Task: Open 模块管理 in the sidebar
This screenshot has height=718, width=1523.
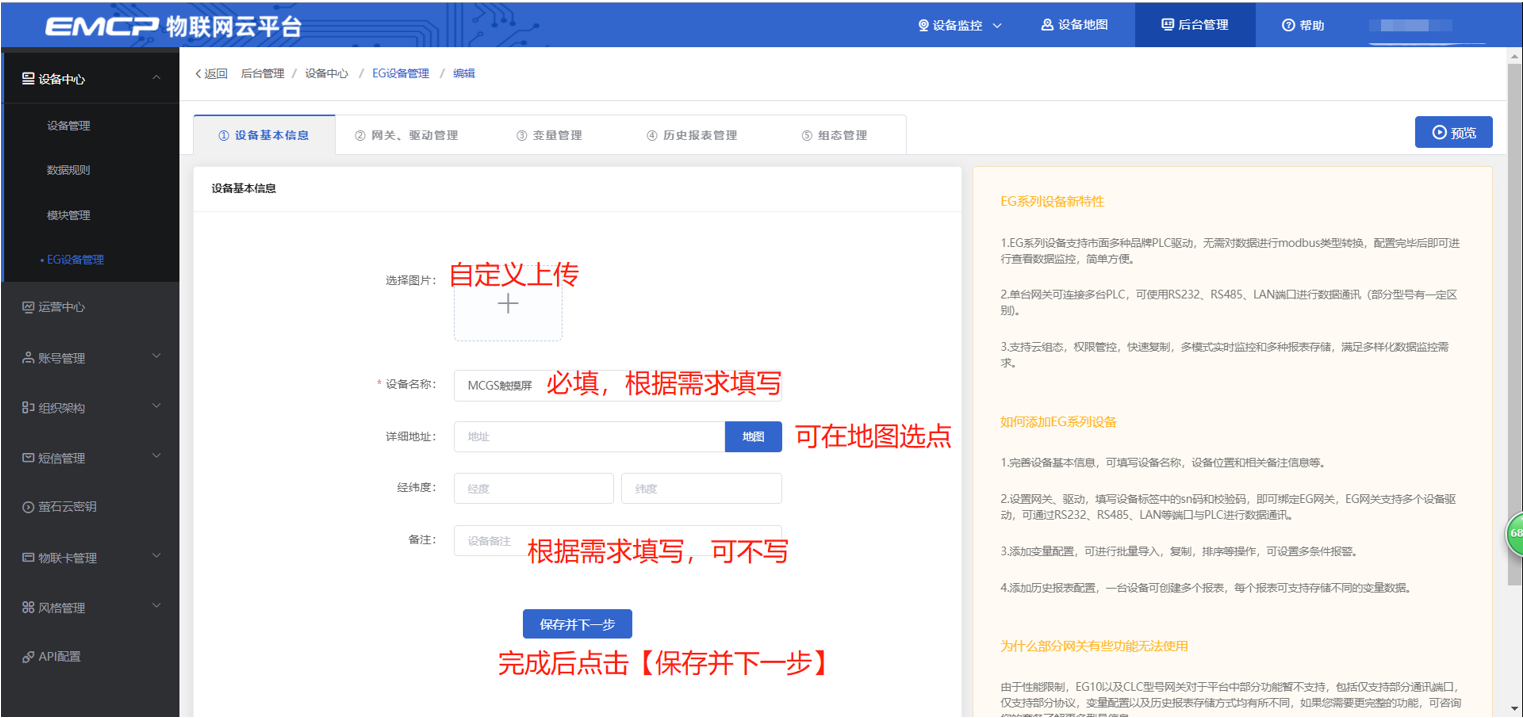Action: coord(69,215)
